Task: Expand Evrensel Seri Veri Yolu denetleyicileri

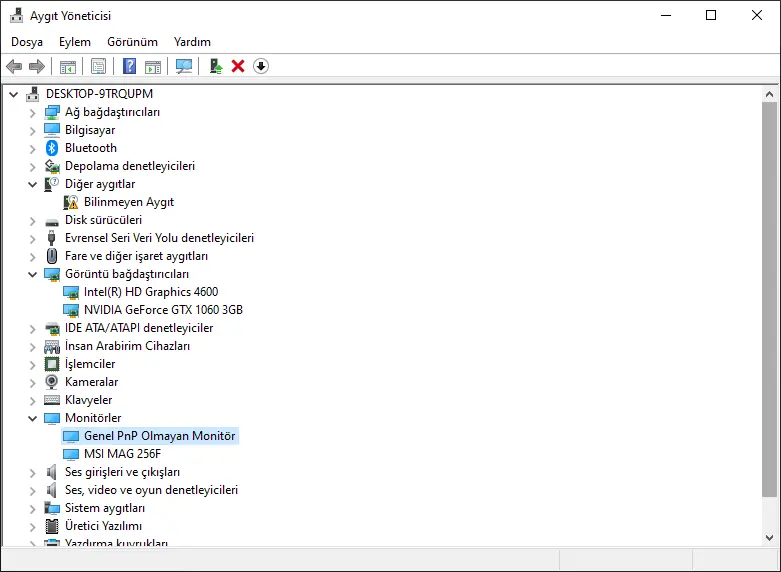Action: point(32,239)
